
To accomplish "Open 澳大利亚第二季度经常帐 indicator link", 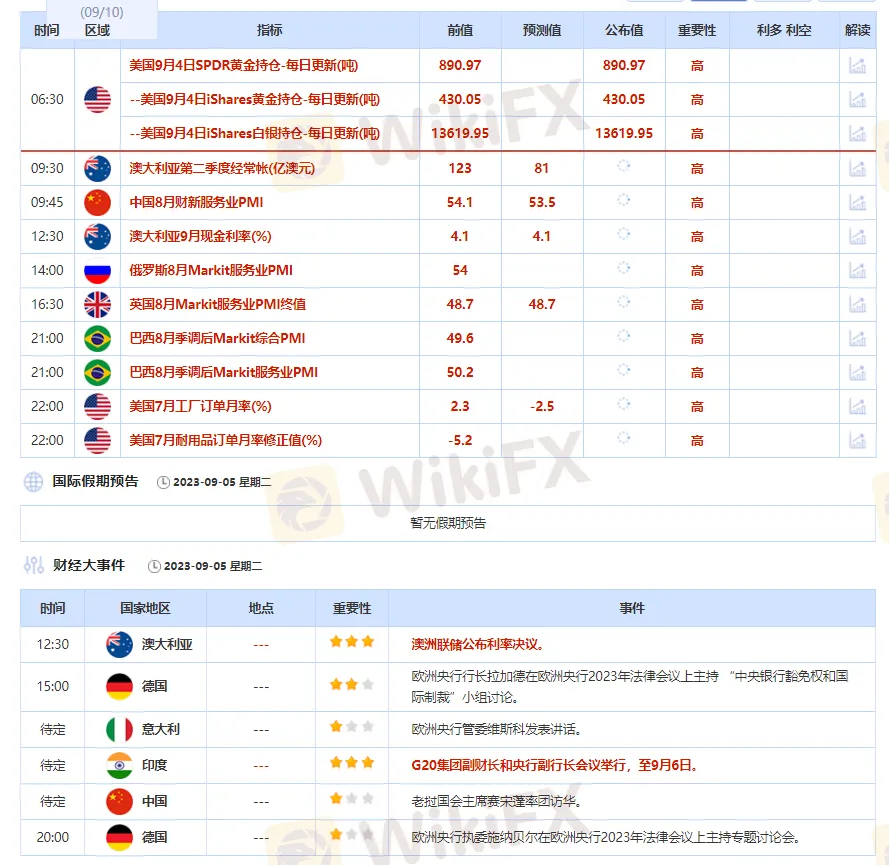I will coord(222,168).
